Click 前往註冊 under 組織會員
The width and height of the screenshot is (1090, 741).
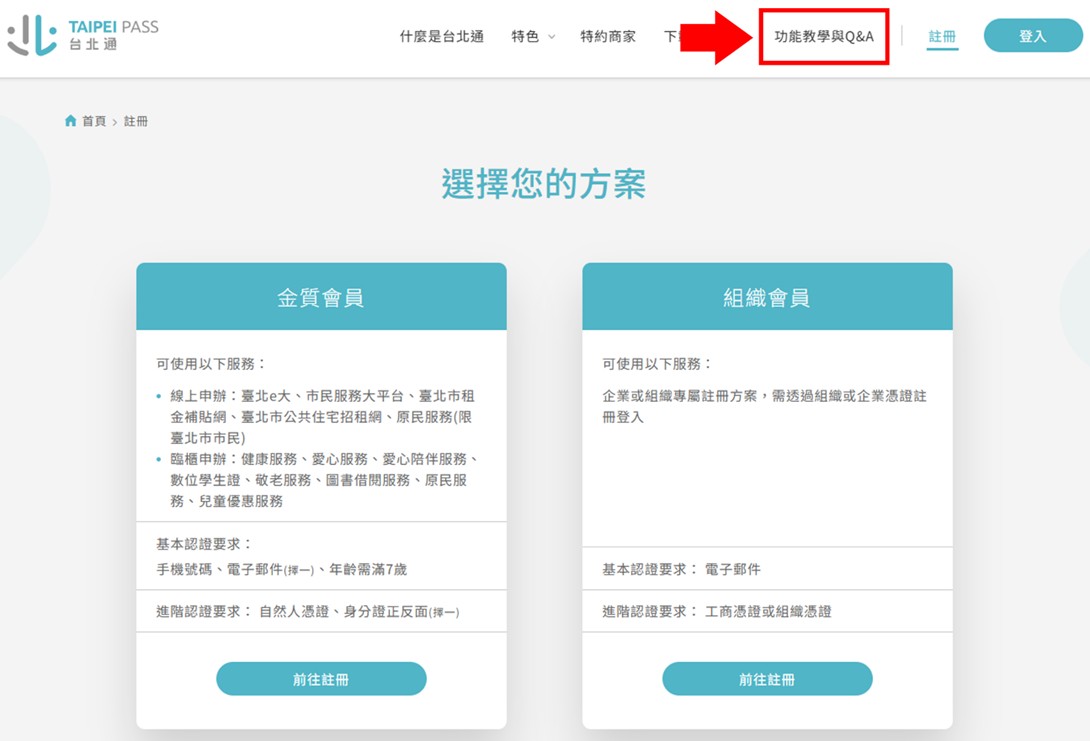[x=767, y=679]
